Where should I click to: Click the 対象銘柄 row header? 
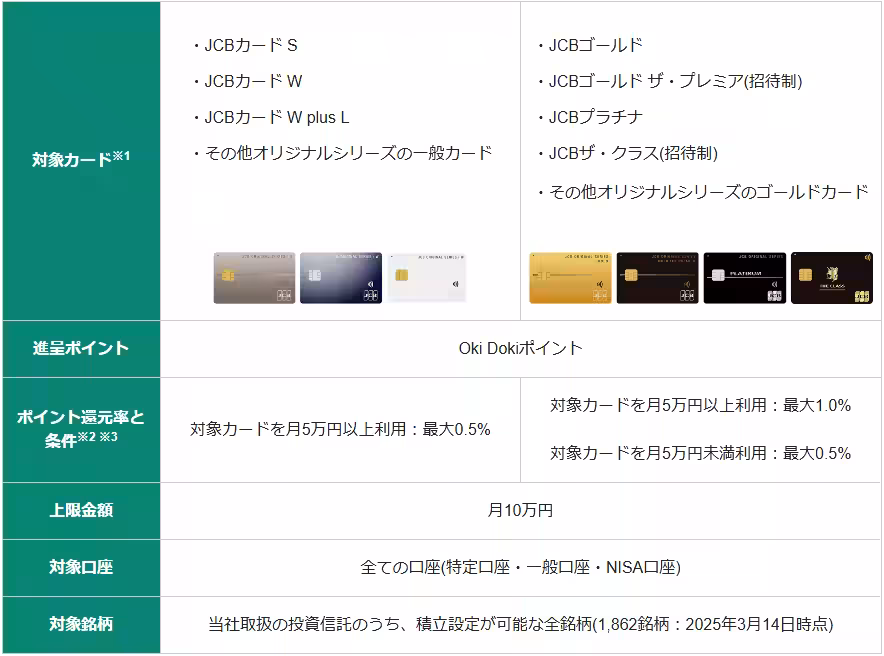tap(81, 622)
